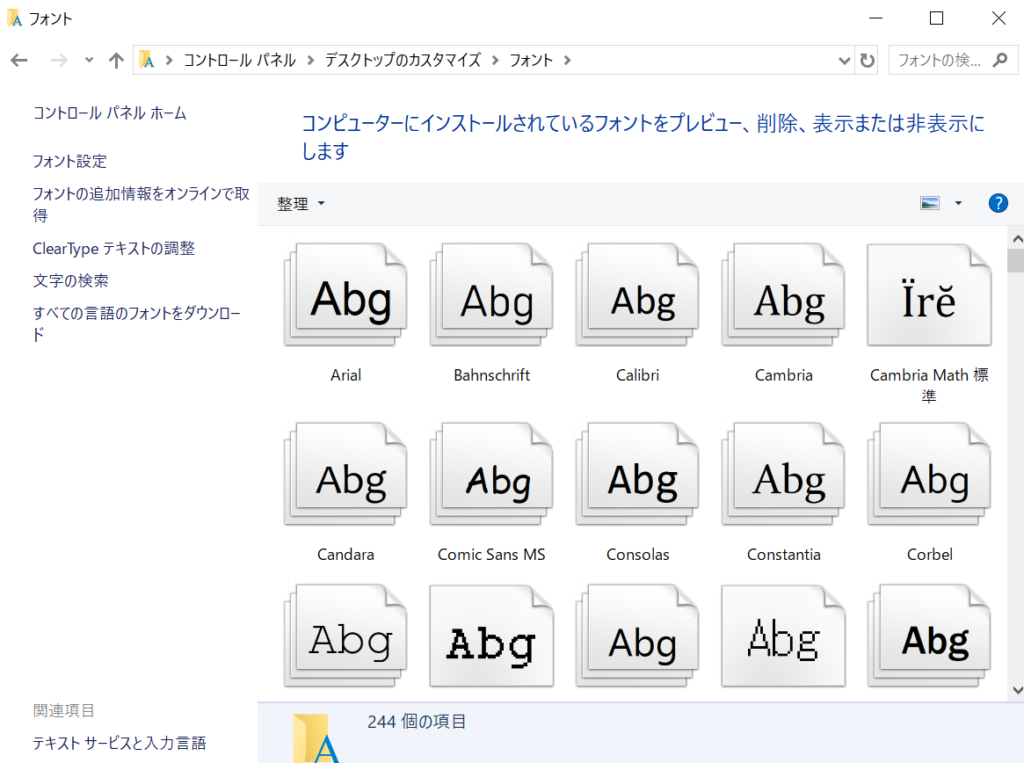Expand the recent locations chevron
Screen dimensions: 1024x763
89,60
